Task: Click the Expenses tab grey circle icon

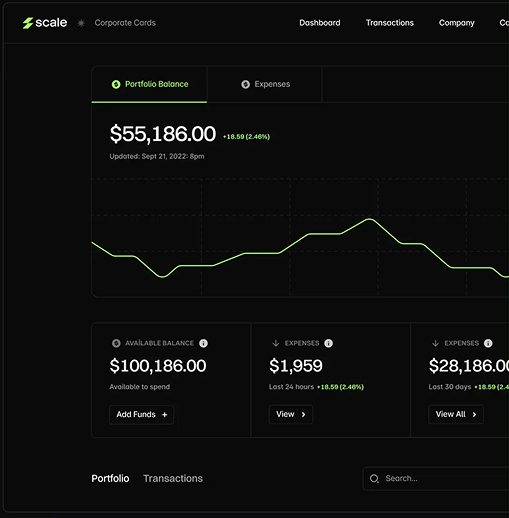Action: [246, 84]
